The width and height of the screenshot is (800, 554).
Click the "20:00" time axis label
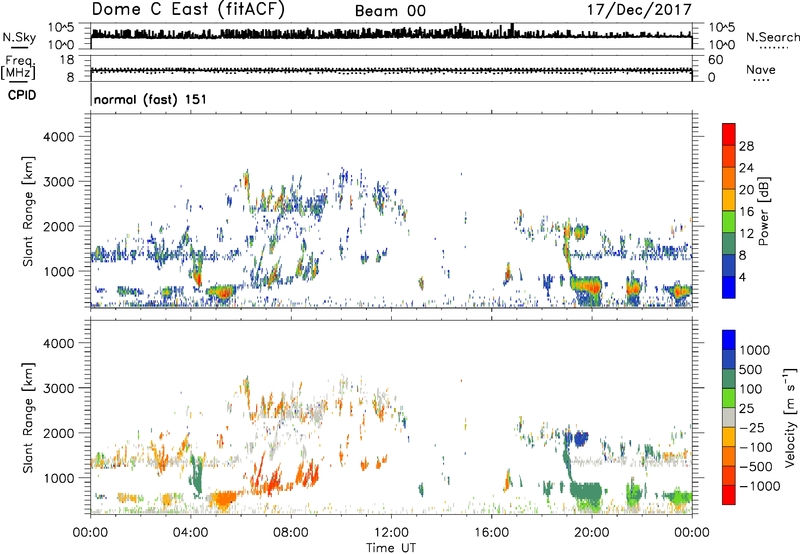[592, 533]
